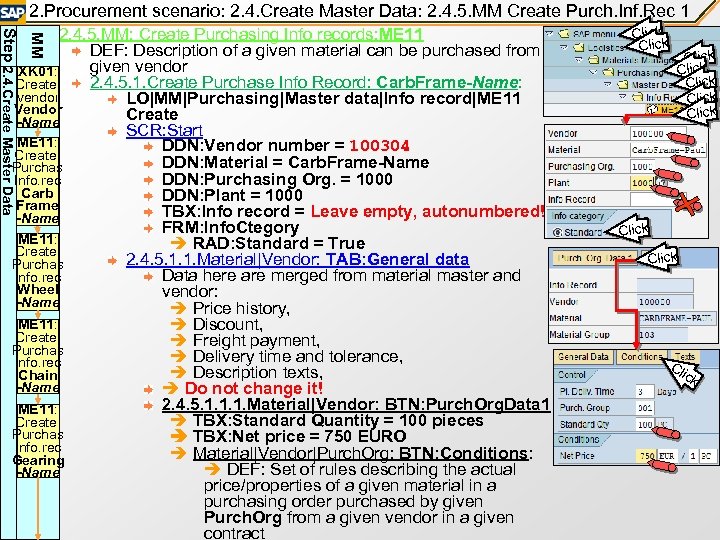Collapse the Info Record tree node
The height and width of the screenshot is (540, 720).
click(x=623, y=97)
